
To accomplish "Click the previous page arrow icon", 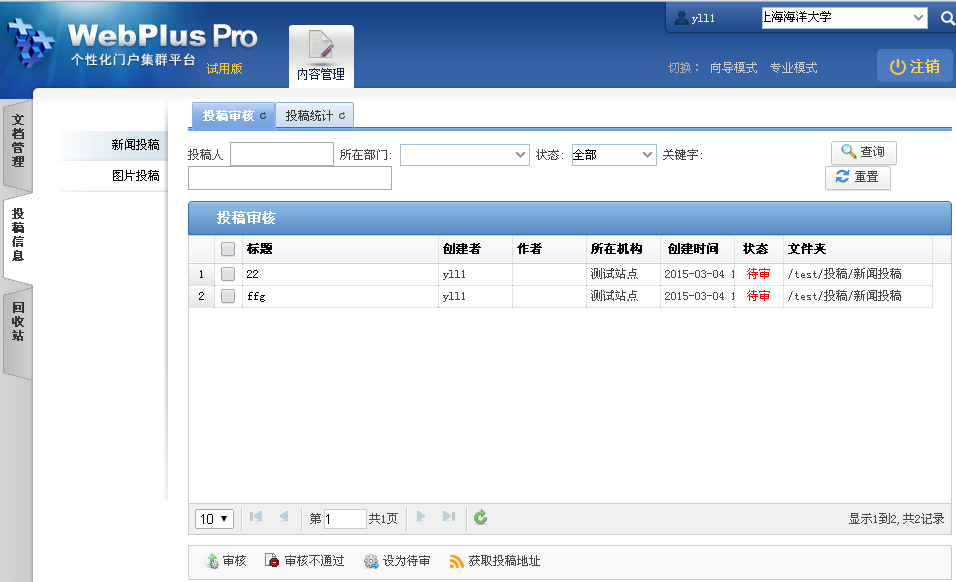I will point(284,517).
